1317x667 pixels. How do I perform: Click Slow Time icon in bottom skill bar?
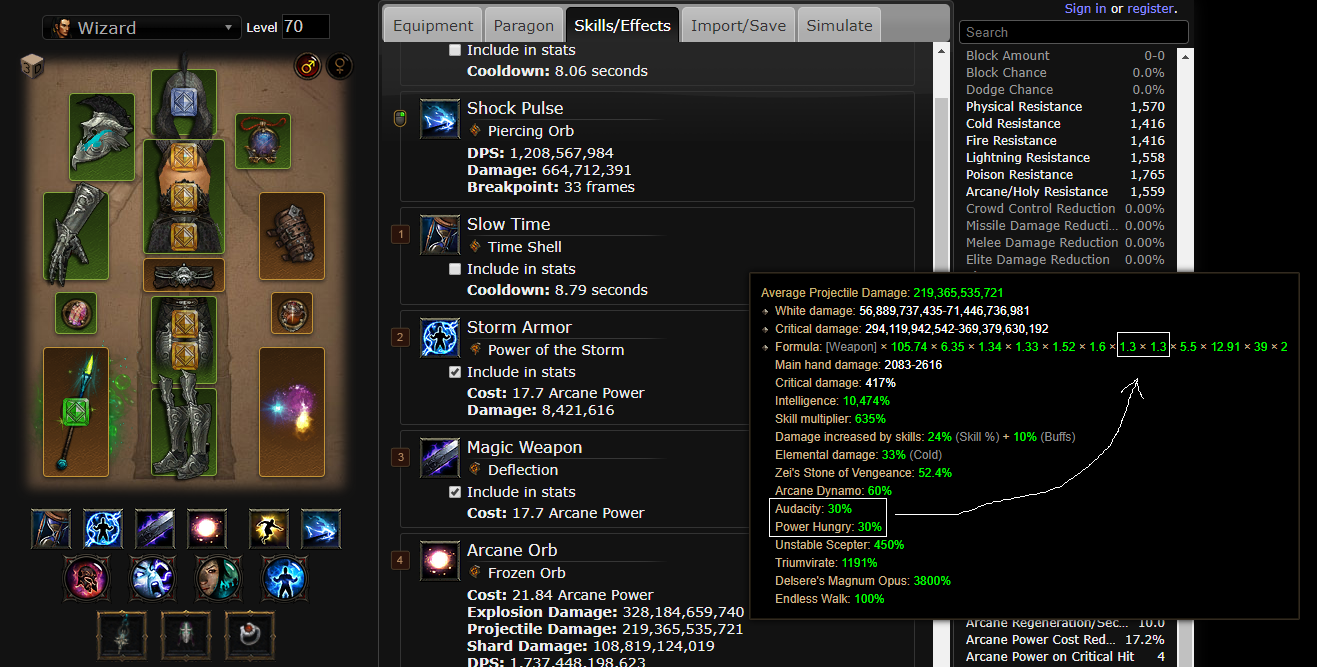click(51, 529)
